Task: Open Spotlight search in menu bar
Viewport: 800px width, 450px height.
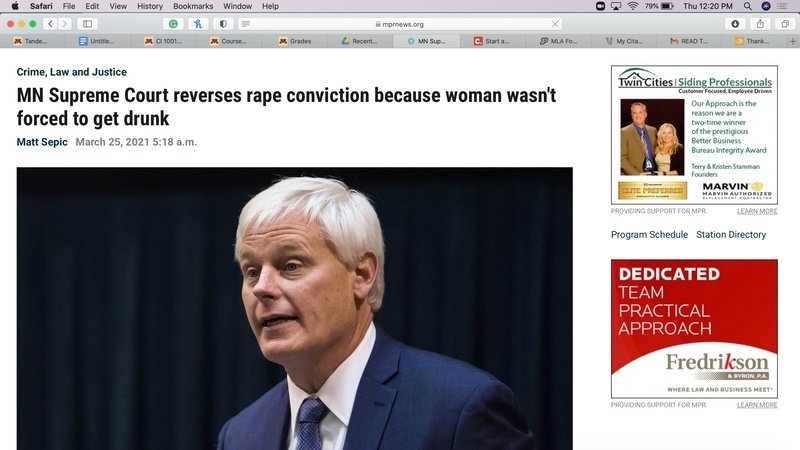Action: pyautogui.click(x=747, y=6)
